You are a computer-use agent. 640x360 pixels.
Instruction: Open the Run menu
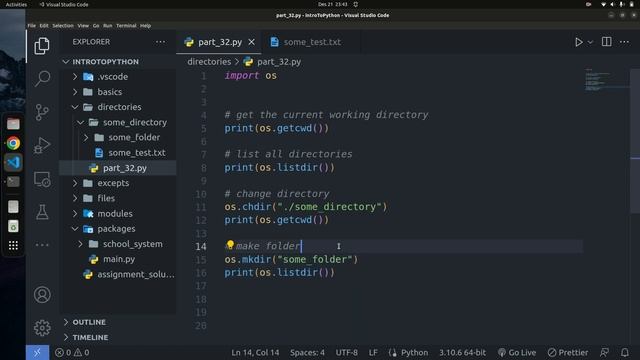(x=108, y=26)
